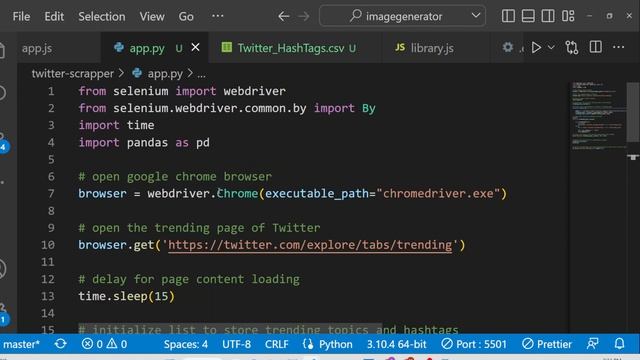640x360 pixels.
Task: Click the master* git branch in the status bar
Action: click(21, 344)
